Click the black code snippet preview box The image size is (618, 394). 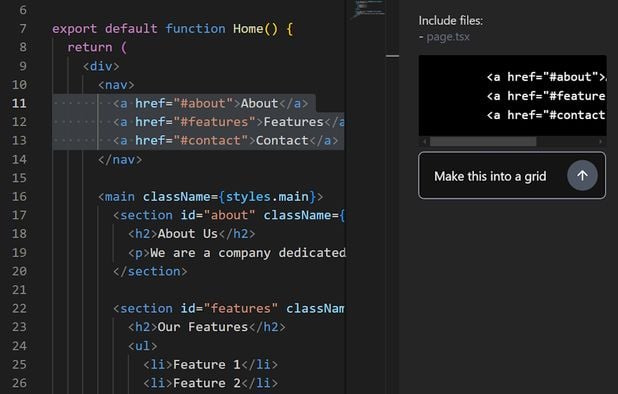coord(512,96)
